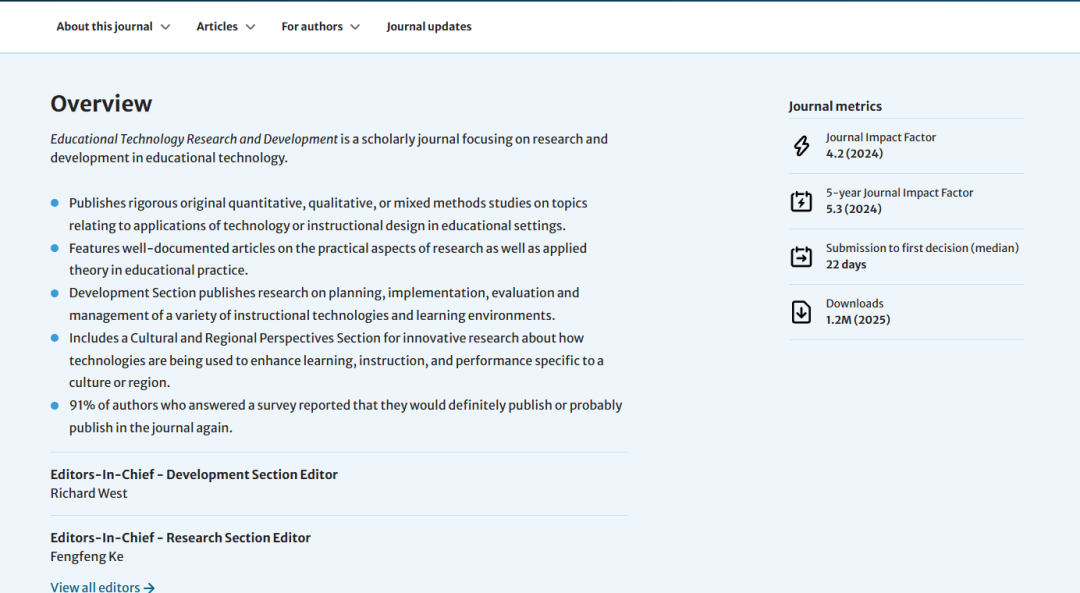Click the 1.2M (2025) downloads value
1080x593 pixels.
858,320
